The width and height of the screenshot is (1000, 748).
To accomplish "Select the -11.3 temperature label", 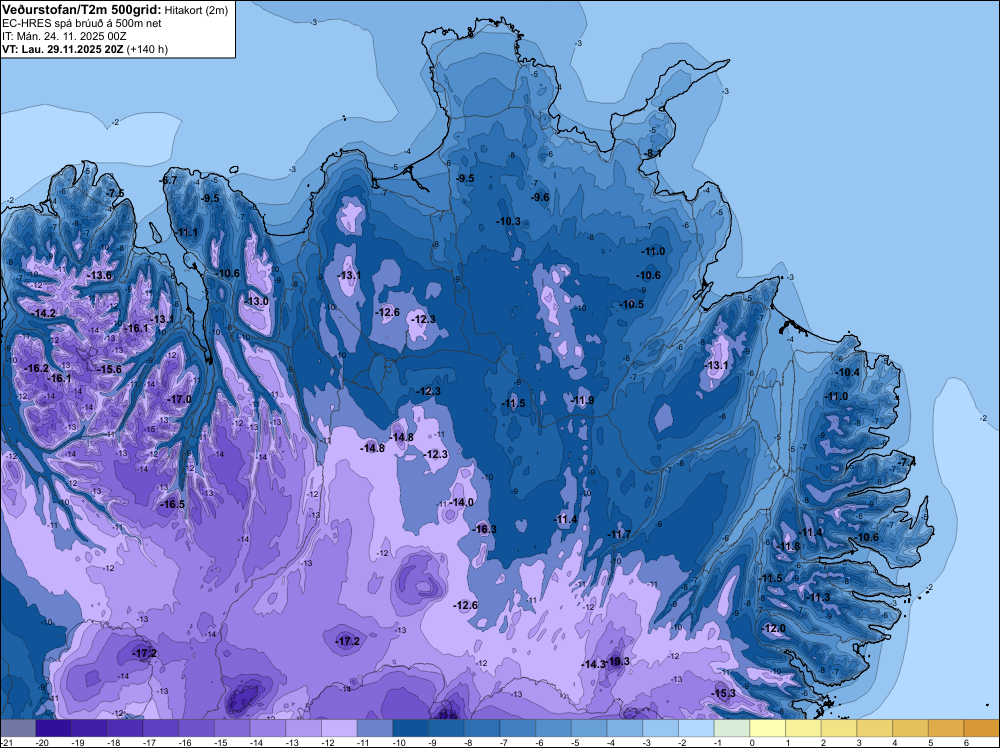I will [x=818, y=598].
